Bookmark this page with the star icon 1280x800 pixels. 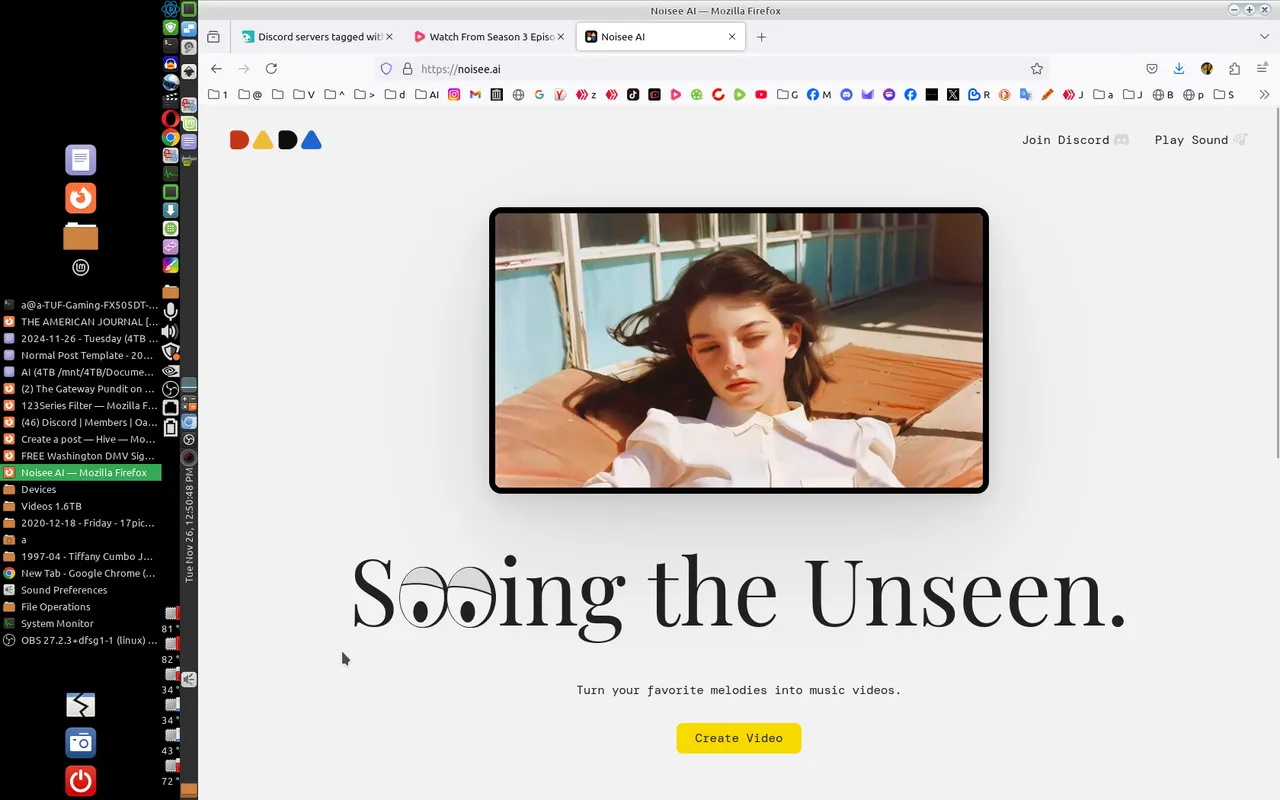[1037, 69]
